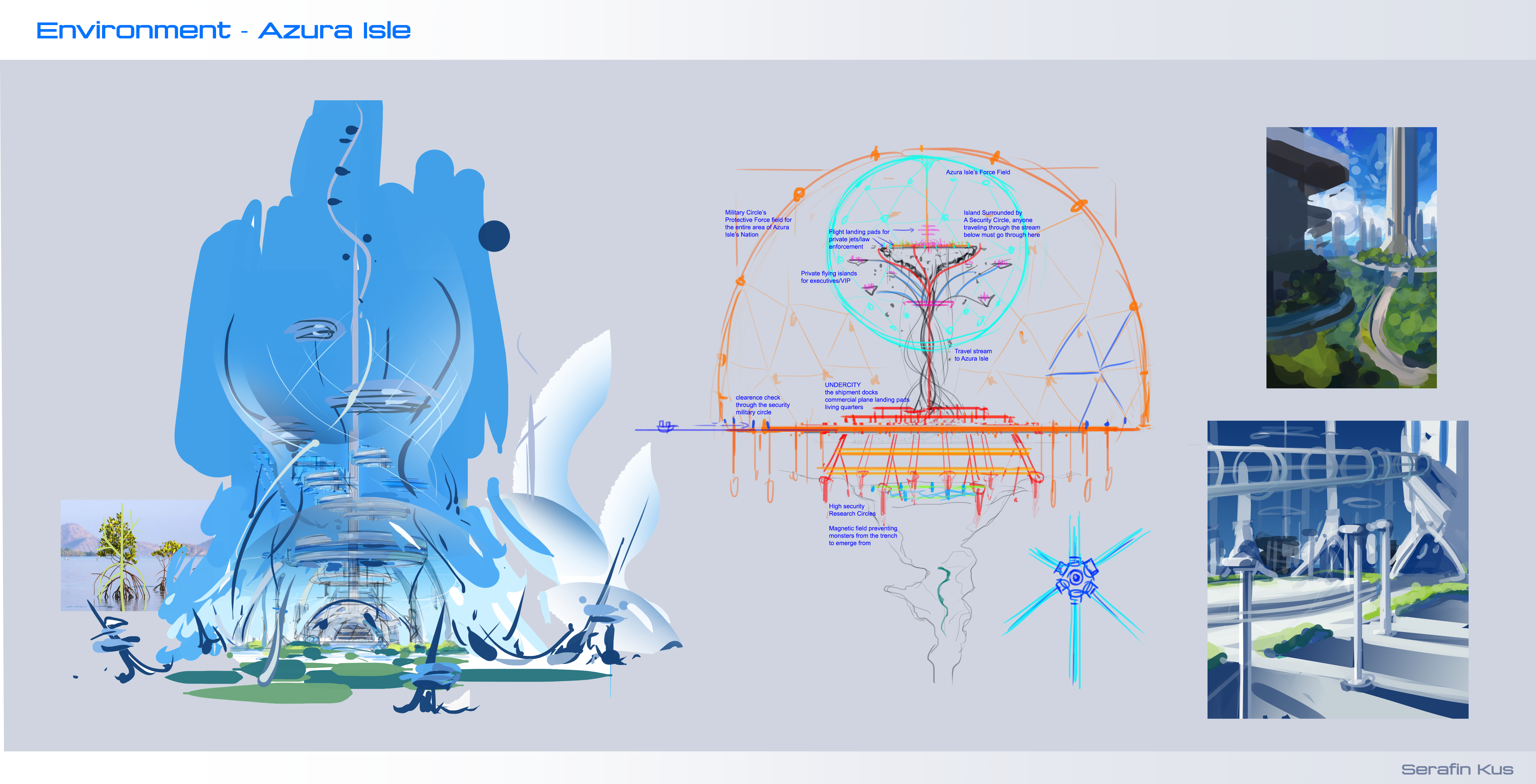Click the 'Azura Isle's Force Field' label
This screenshot has height=784, width=1536.
[x=977, y=172]
